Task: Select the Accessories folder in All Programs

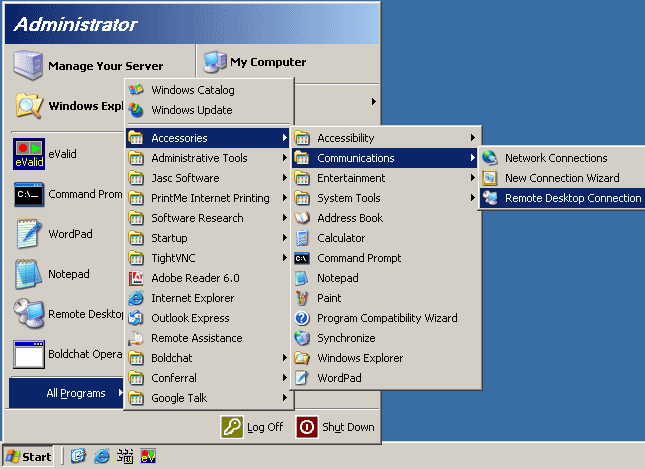Action: click(208, 138)
